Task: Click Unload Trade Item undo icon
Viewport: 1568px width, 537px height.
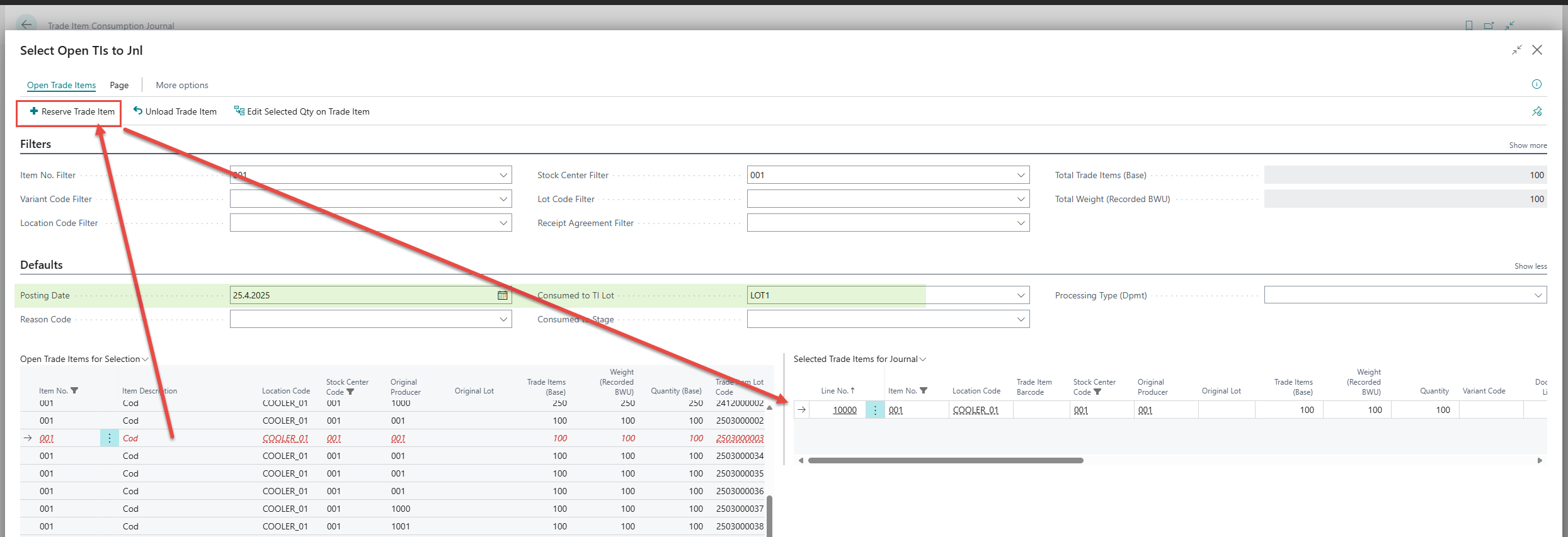Action: tap(137, 111)
